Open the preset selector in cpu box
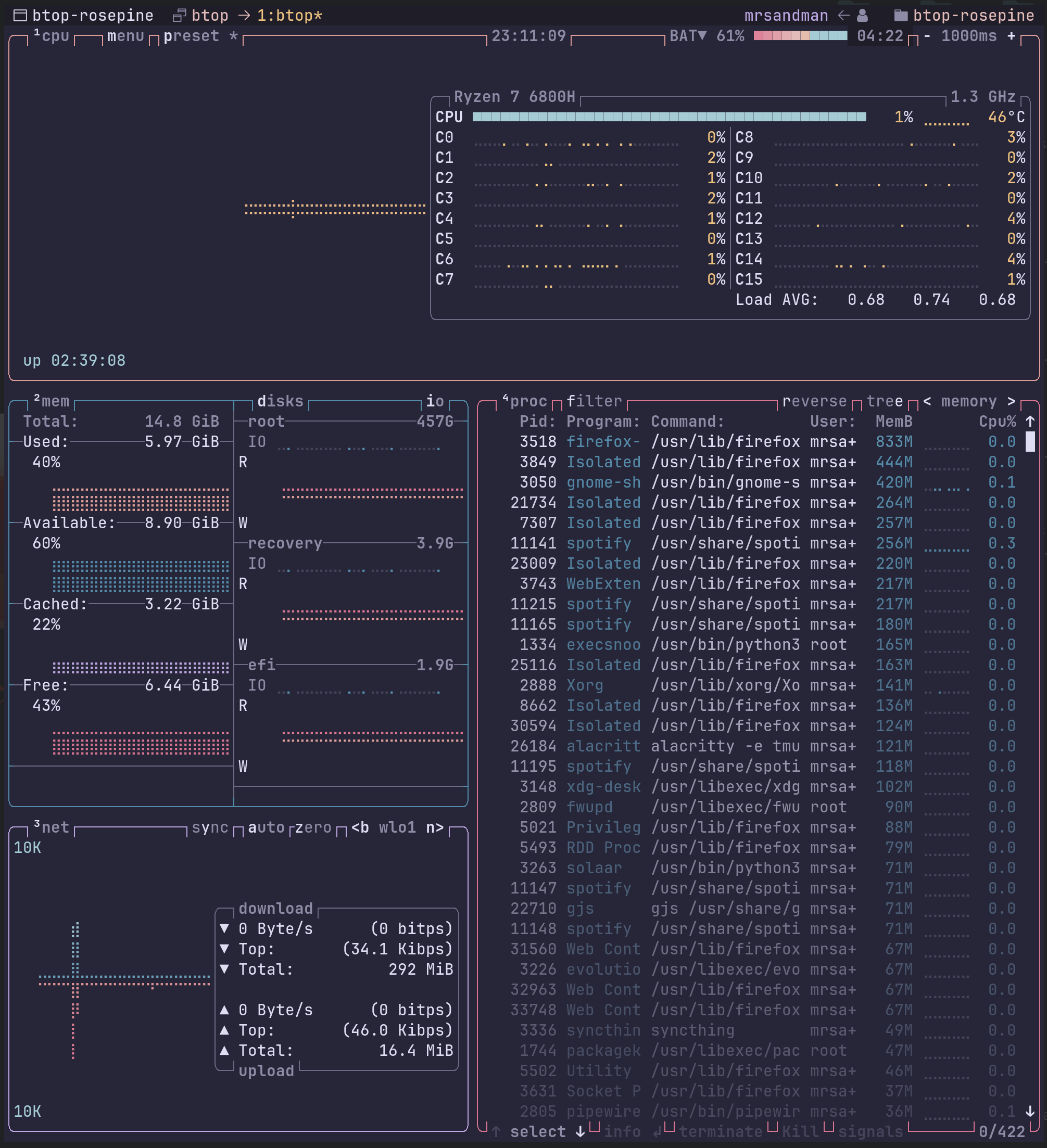The height and width of the screenshot is (1148, 1047). (x=191, y=36)
